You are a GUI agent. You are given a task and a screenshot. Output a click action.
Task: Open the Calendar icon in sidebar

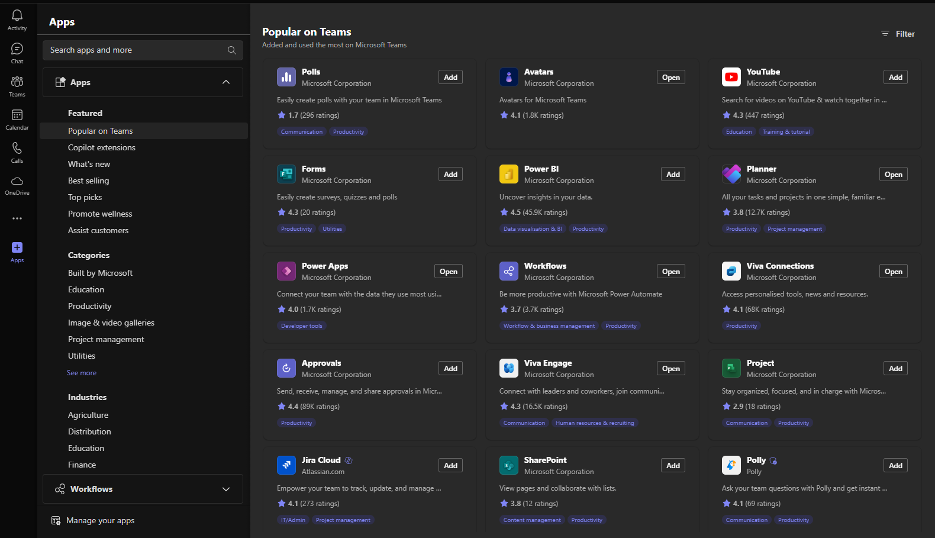pyautogui.click(x=17, y=115)
